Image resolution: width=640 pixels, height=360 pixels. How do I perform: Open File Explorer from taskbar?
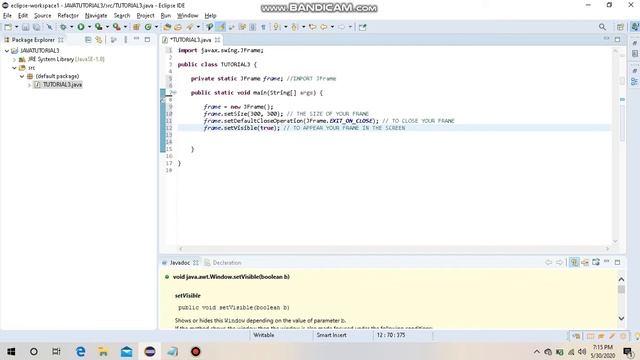103,351
